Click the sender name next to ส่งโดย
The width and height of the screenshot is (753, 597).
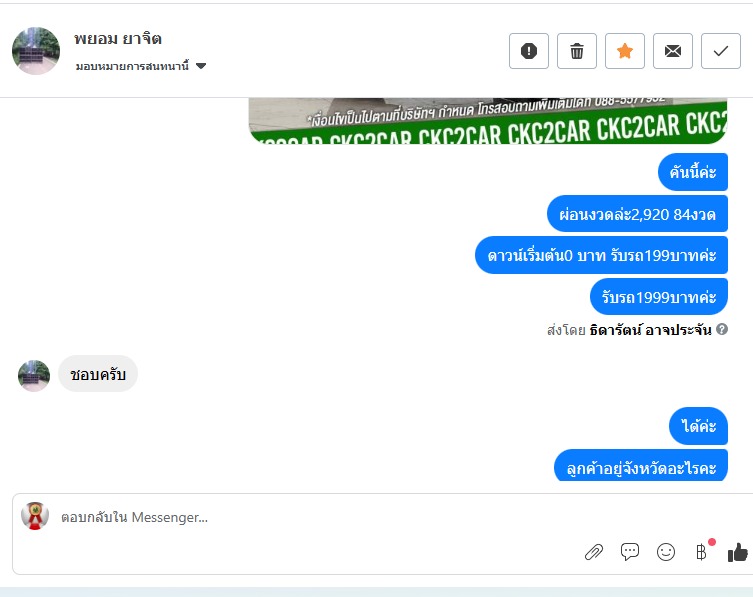coord(650,330)
